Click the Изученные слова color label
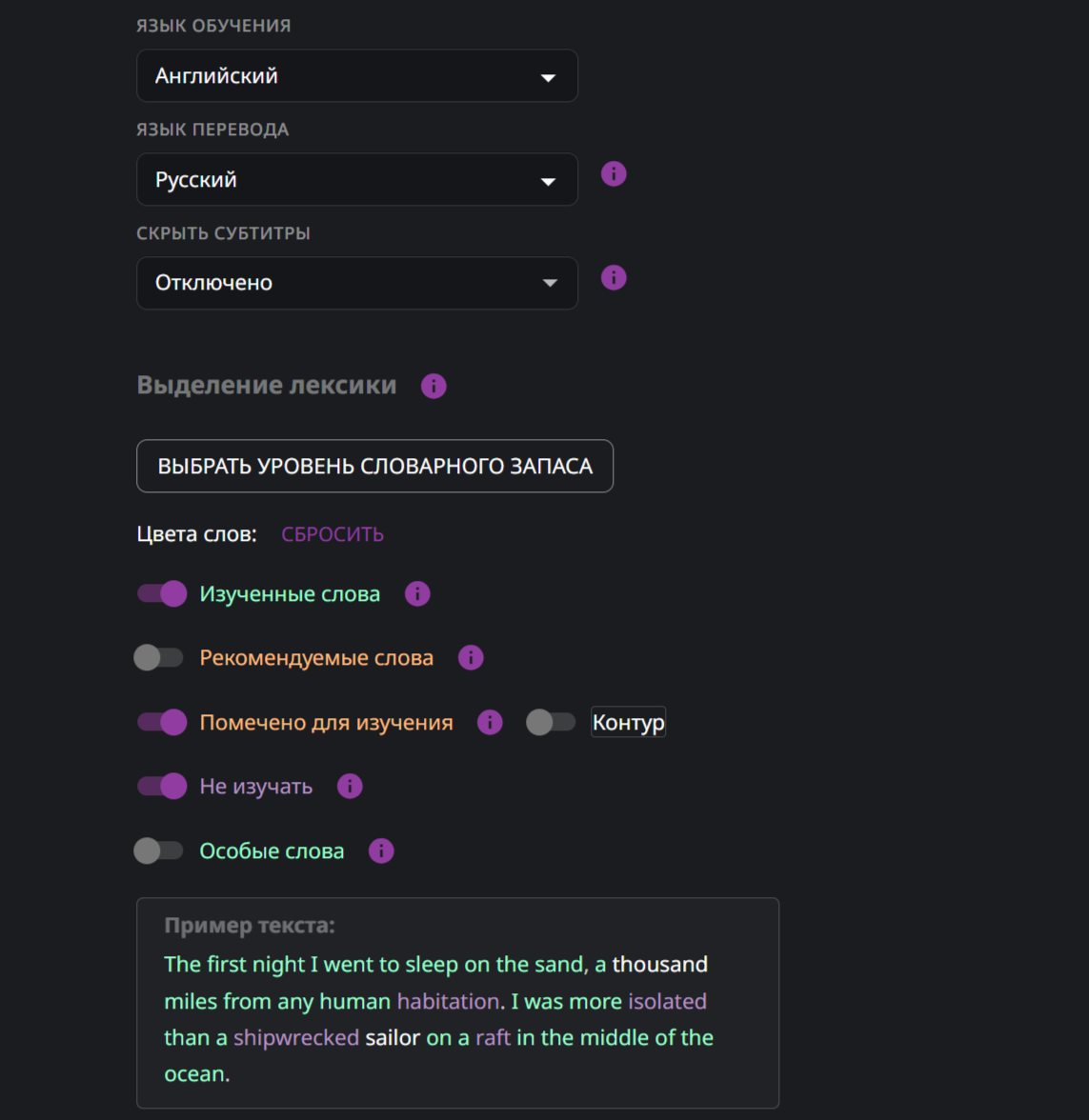This screenshot has height=1120, width=1089. 290,594
